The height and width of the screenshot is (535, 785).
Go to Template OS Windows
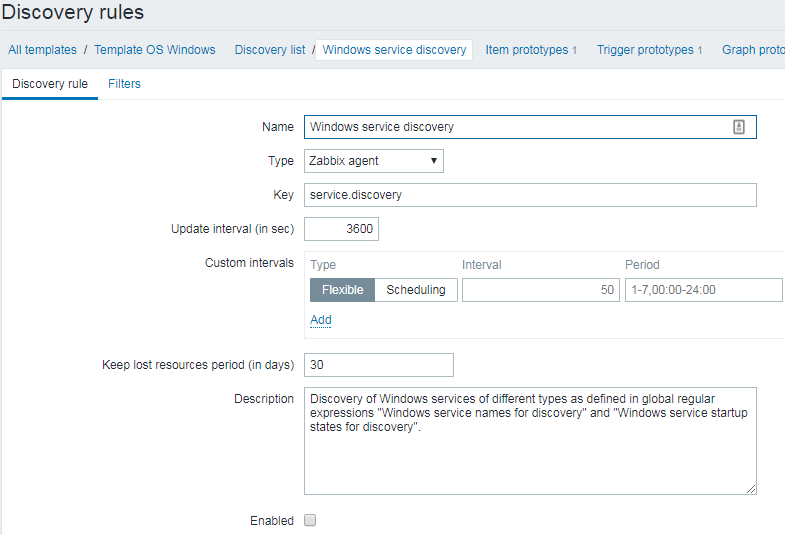pos(155,50)
